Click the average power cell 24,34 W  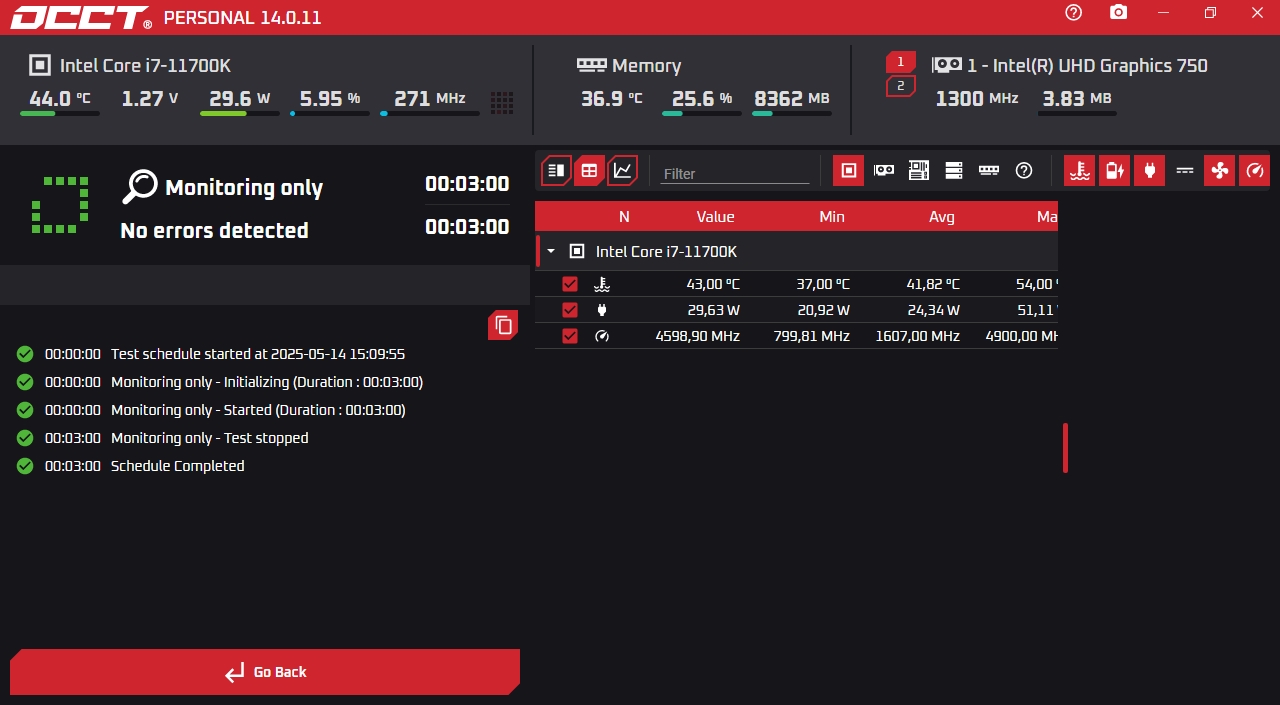pos(934,310)
